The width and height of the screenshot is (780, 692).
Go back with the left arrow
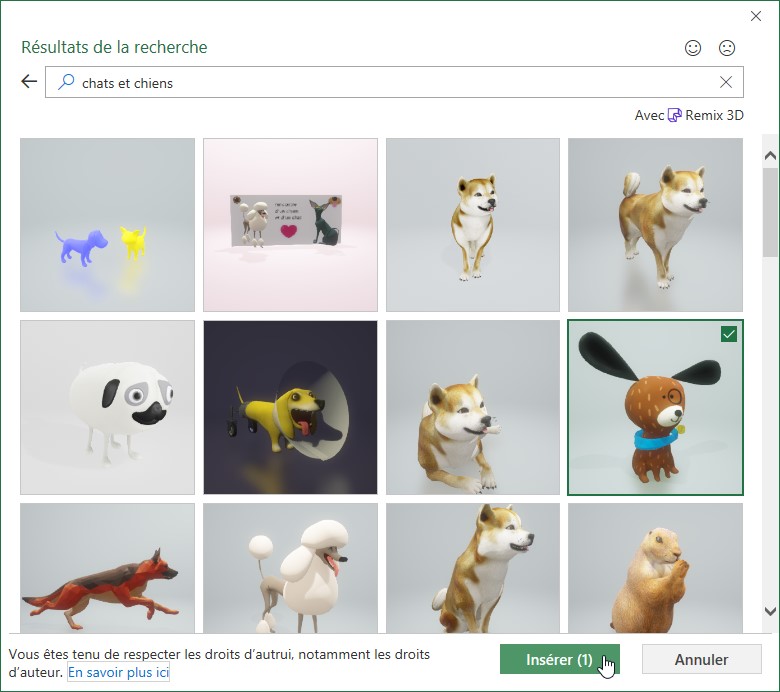(x=29, y=82)
